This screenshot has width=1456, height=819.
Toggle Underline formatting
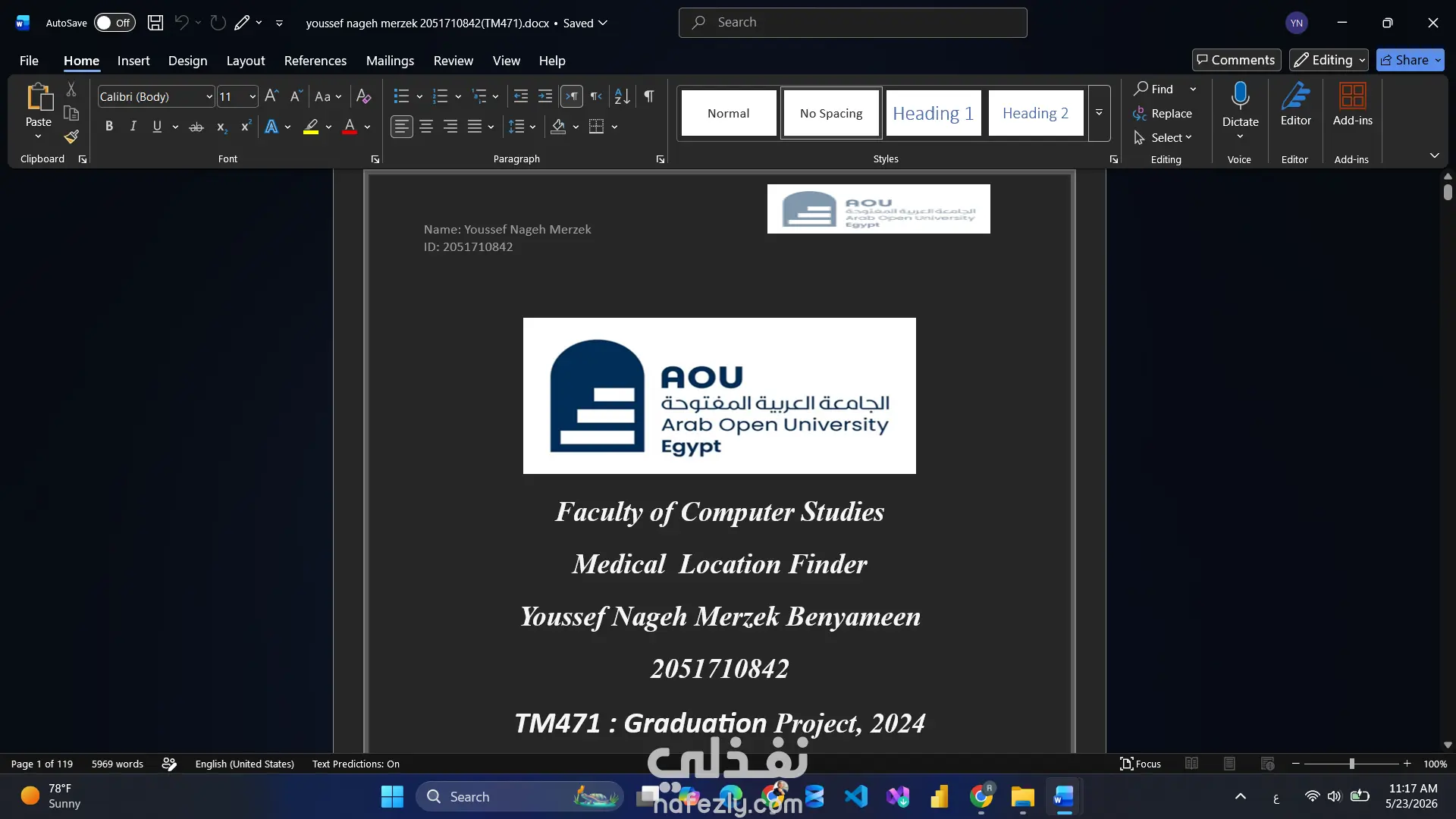(157, 127)
